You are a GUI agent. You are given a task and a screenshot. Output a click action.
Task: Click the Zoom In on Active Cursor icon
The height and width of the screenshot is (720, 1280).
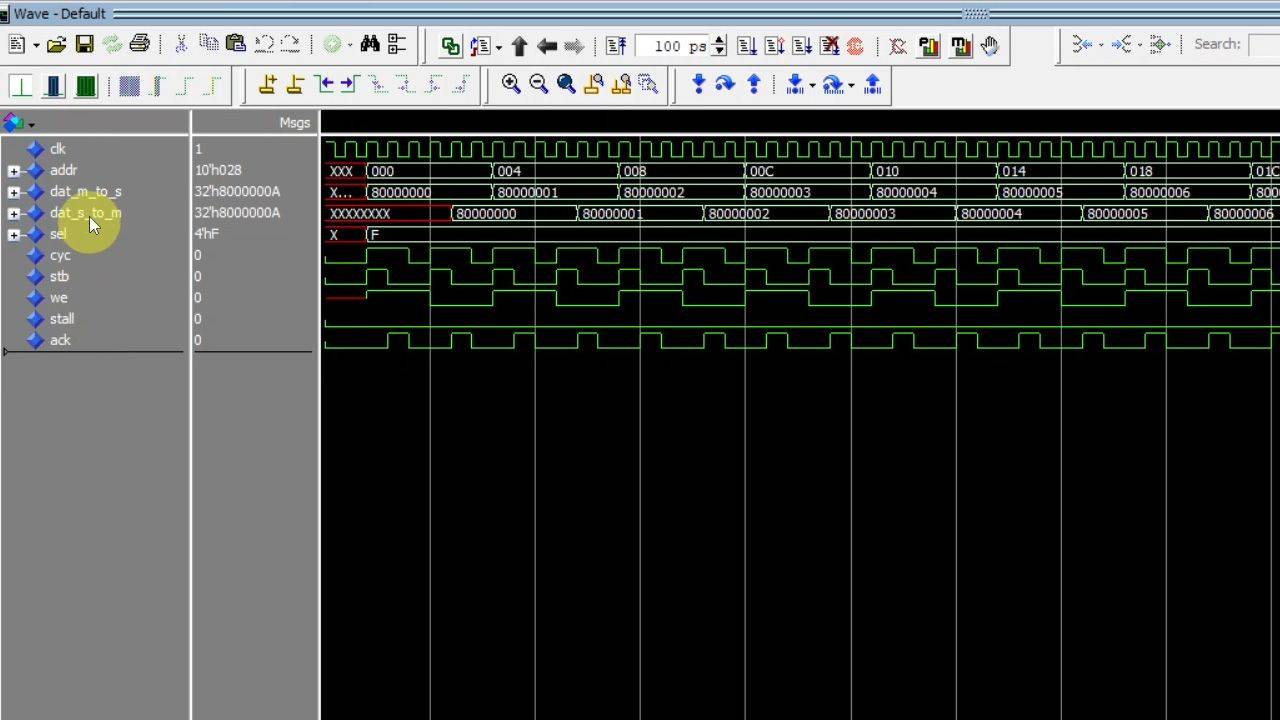[594, 84]
